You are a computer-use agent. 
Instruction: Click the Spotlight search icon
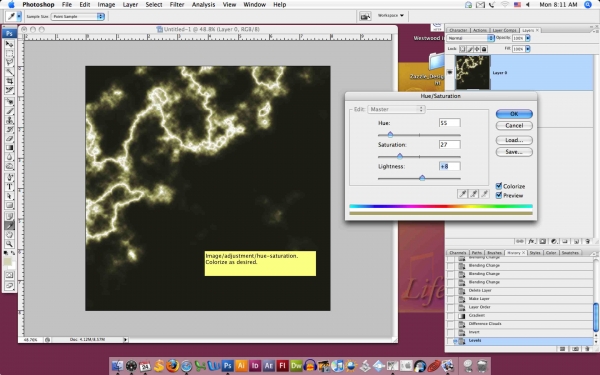tap(588, 5)
